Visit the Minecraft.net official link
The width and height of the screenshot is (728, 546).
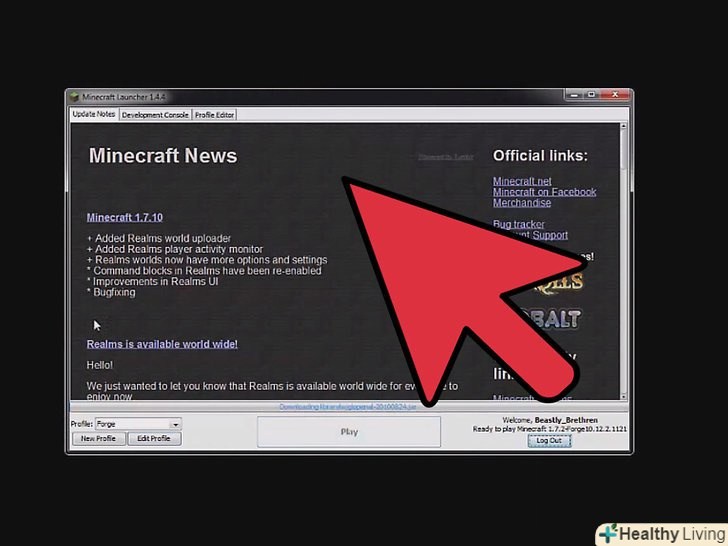522,181
